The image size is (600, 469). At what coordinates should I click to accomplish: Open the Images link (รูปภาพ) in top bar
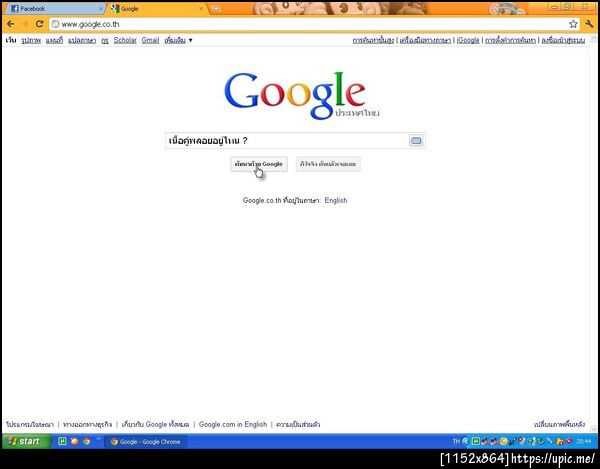coord(31,40)
